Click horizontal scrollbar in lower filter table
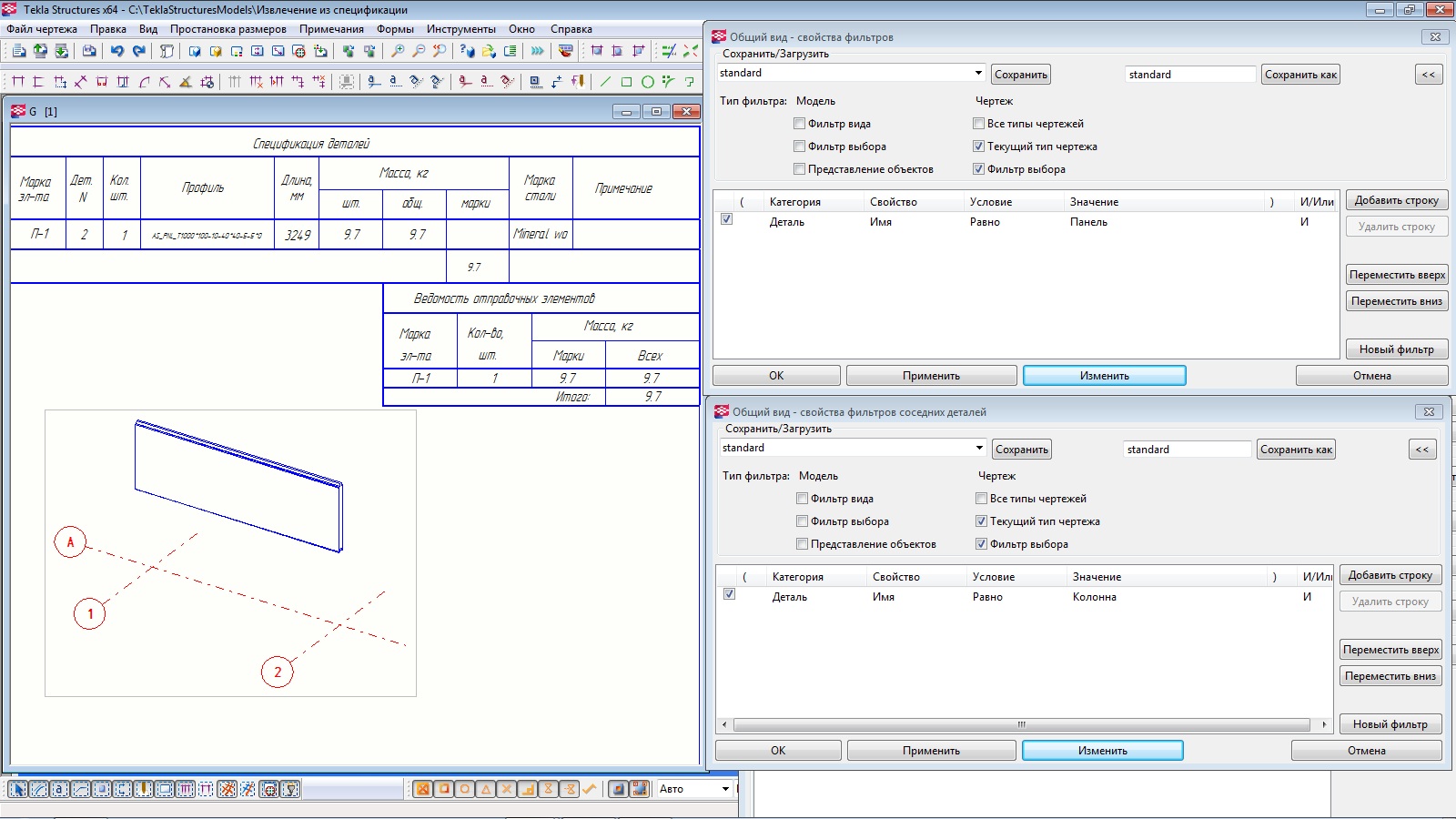The image size is (1456, 819). 1021,725
